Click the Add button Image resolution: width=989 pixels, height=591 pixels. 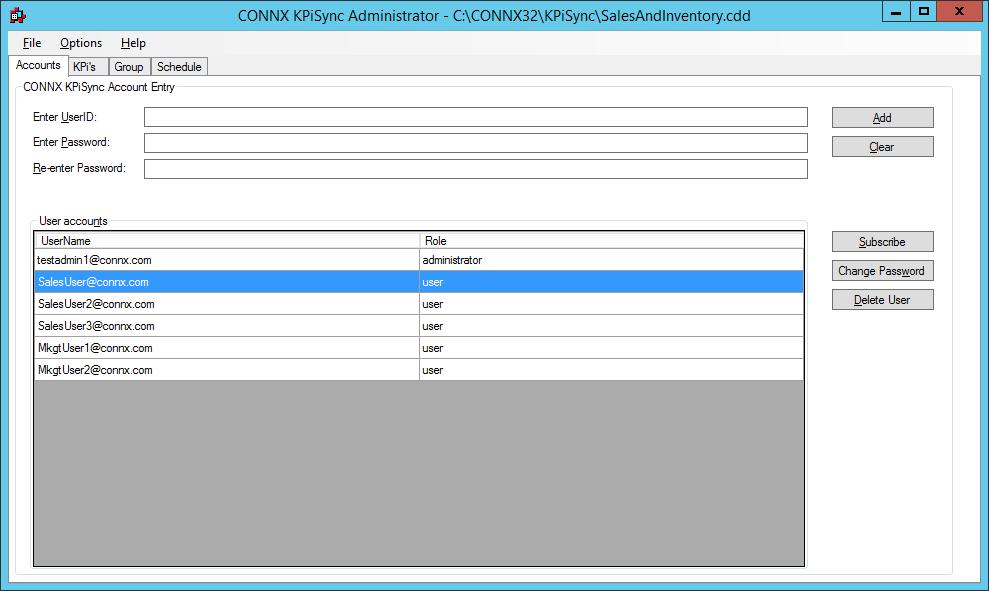coord(882,118)
